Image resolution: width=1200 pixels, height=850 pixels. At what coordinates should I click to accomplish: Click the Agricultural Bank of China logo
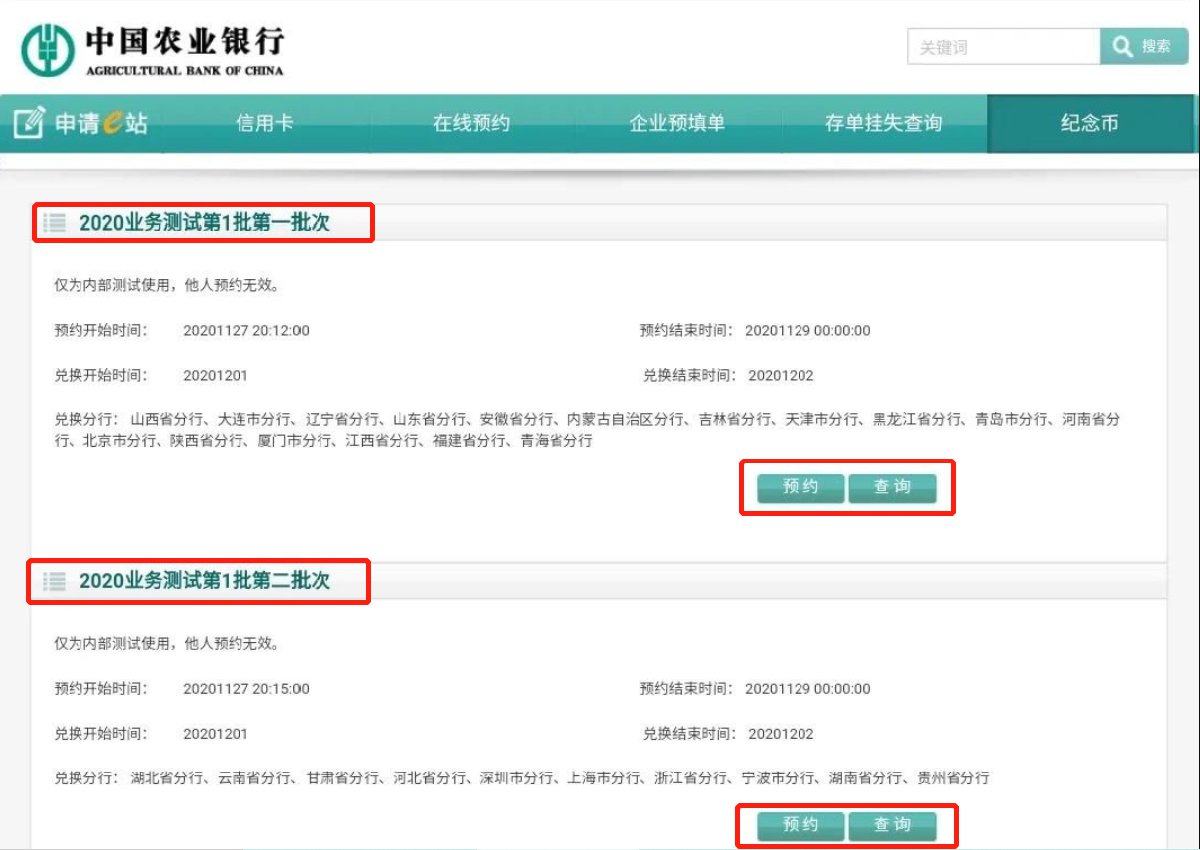tap(49, 48)
